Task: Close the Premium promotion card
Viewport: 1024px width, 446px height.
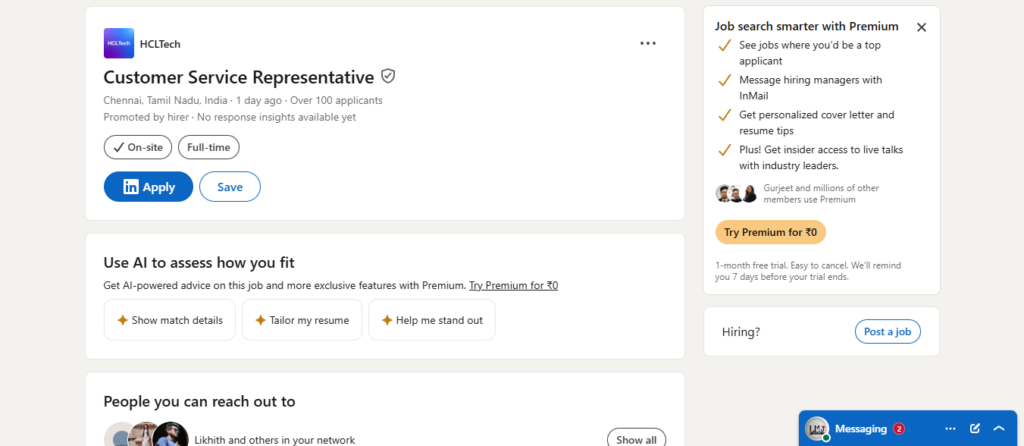Action: point(921,27)
